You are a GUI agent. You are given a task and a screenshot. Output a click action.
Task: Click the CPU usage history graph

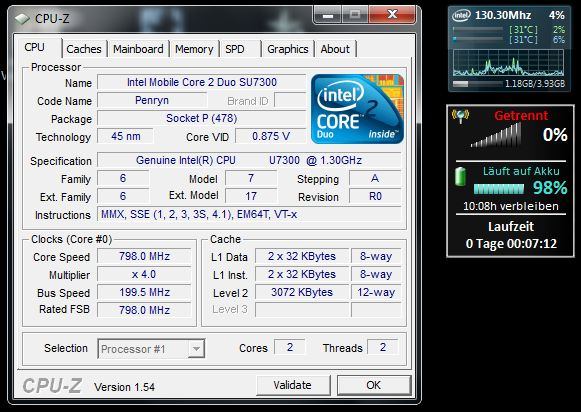point(508,63)
